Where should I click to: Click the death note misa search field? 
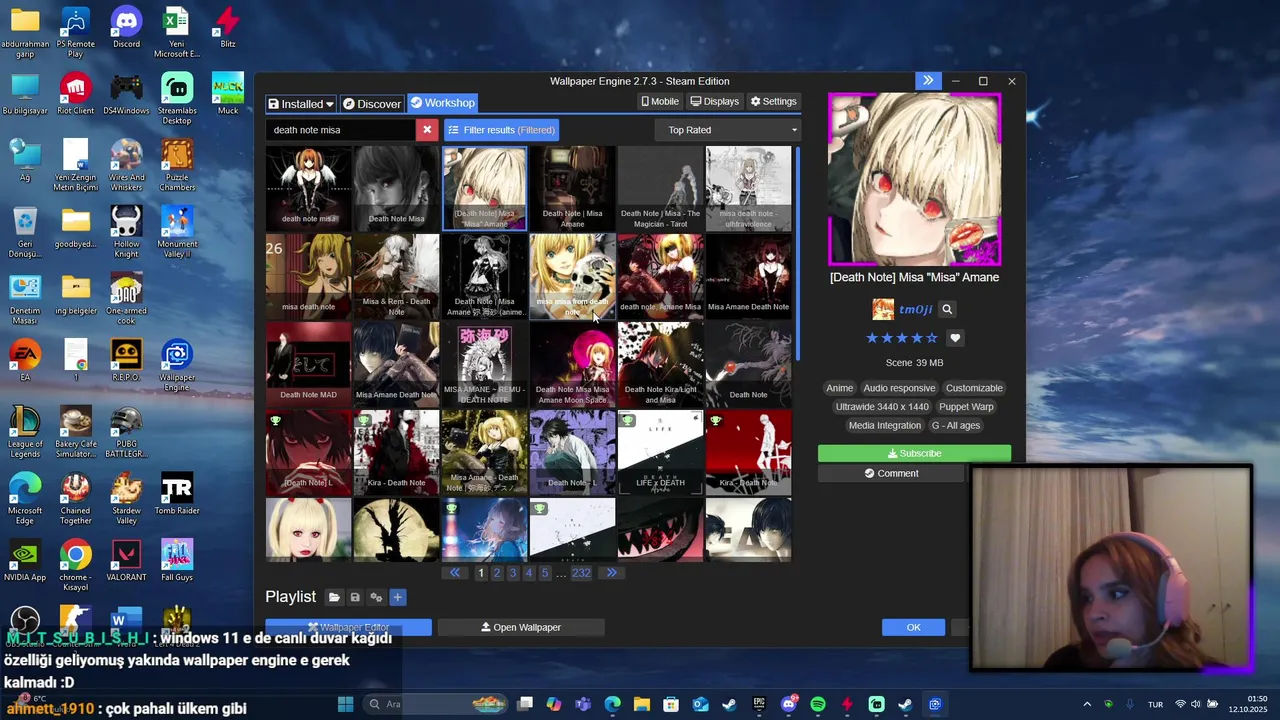click(x=340, y=130)
